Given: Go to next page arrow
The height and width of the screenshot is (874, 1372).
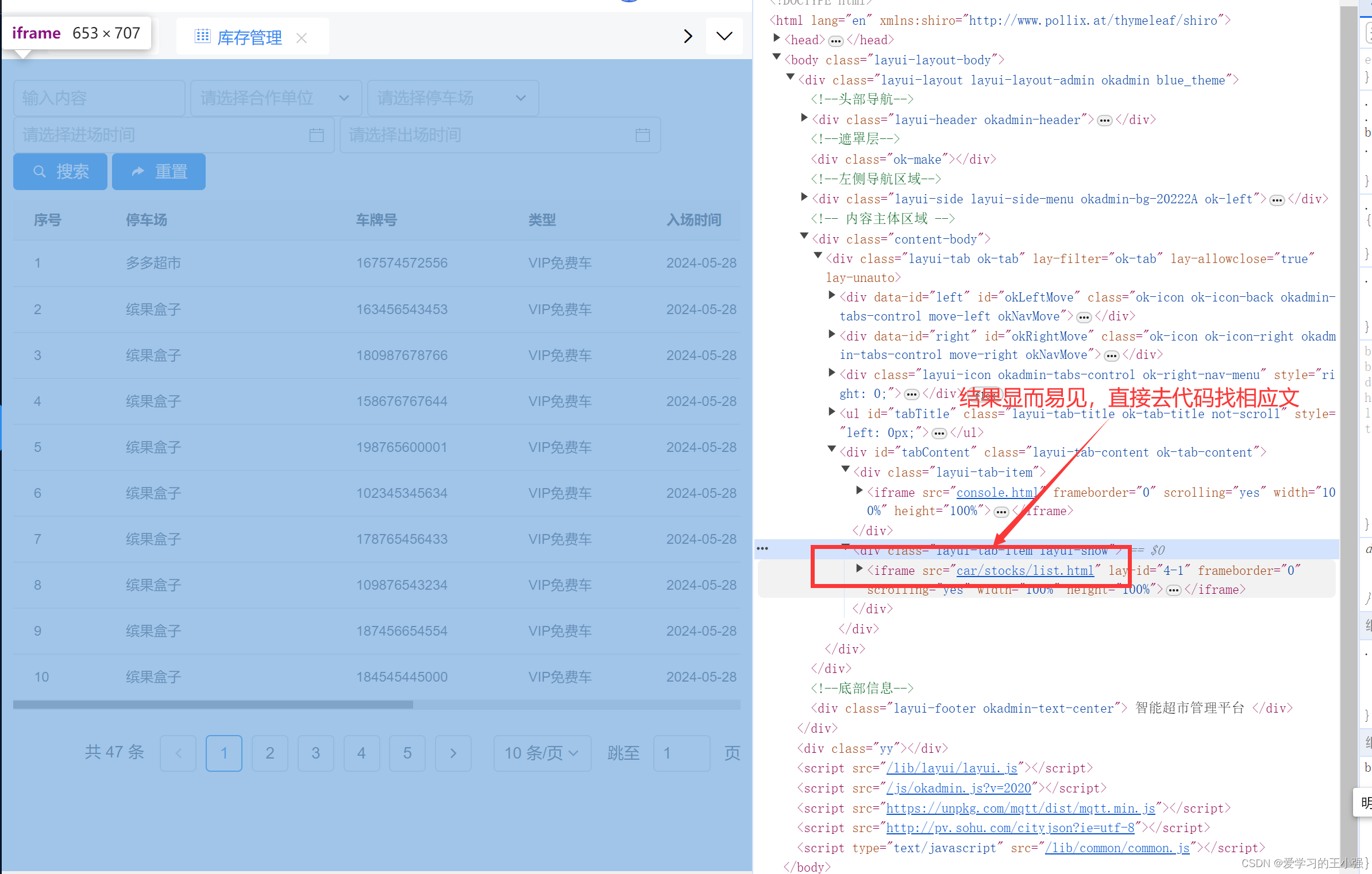Looking at the screenshot, I should [453, 753].
